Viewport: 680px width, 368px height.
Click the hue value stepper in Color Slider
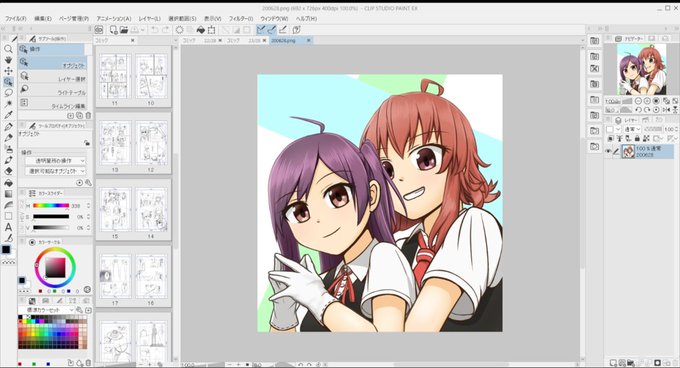click(88, 205)
